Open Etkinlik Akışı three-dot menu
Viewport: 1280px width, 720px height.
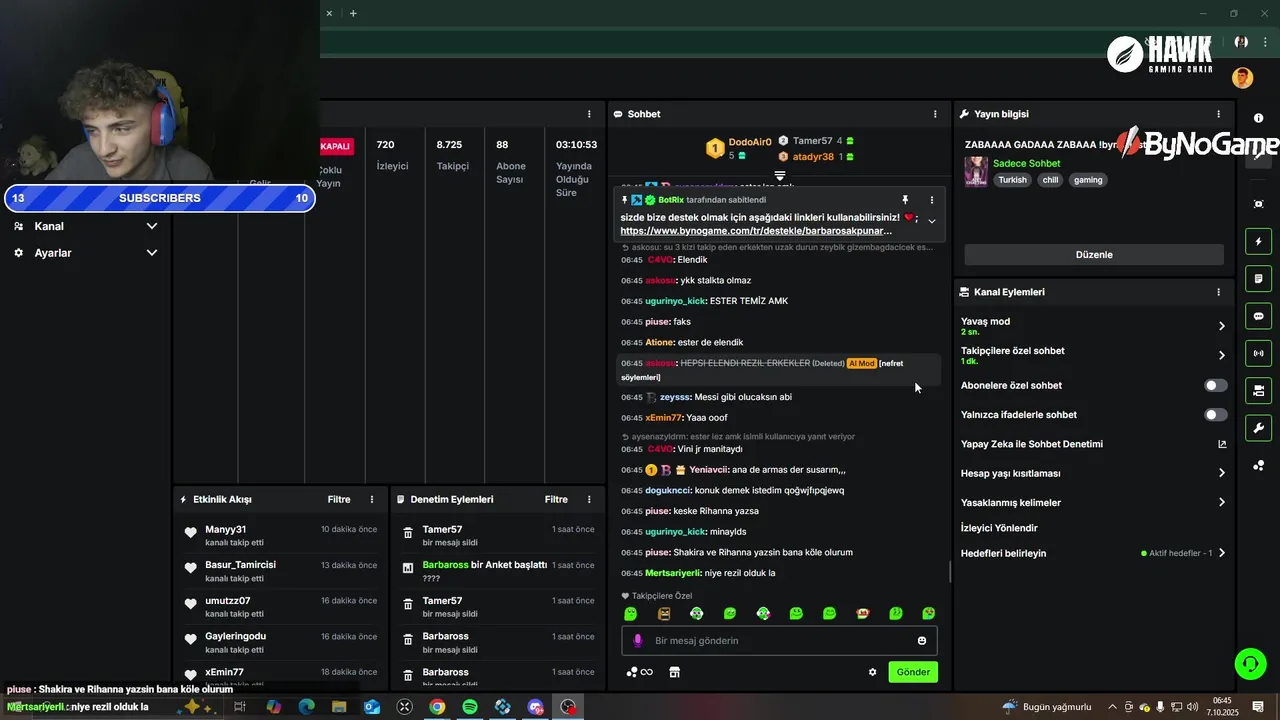(x=372, y=499)
